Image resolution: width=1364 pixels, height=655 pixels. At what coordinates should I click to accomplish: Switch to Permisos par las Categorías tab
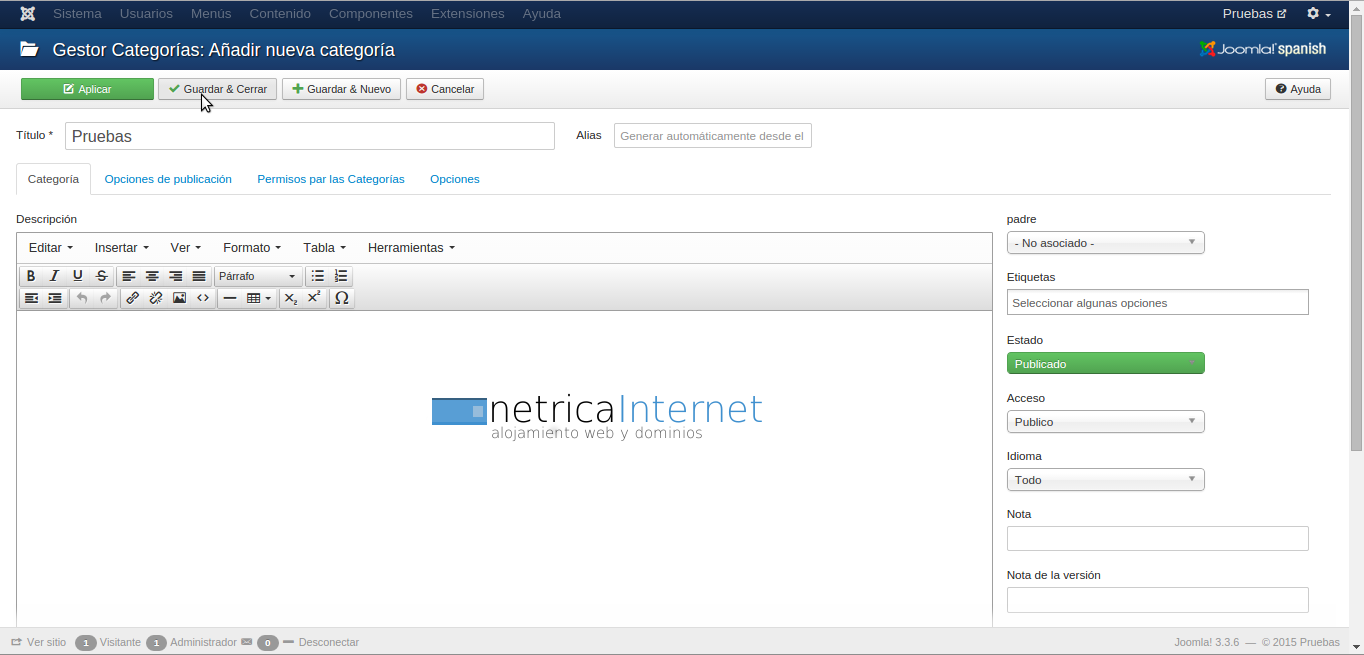(331, 179)
